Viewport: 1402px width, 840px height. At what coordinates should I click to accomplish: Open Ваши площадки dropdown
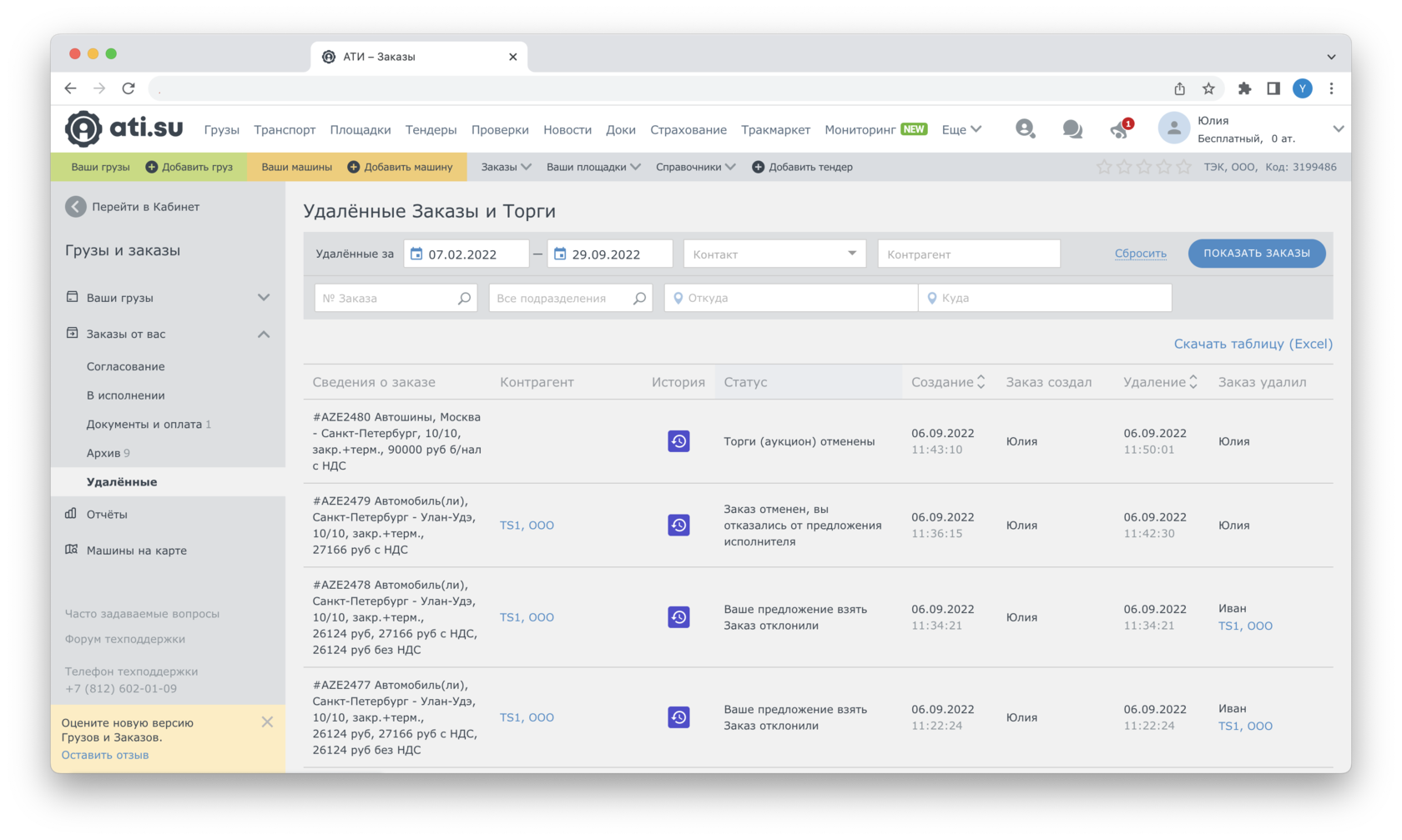point(593,167)
